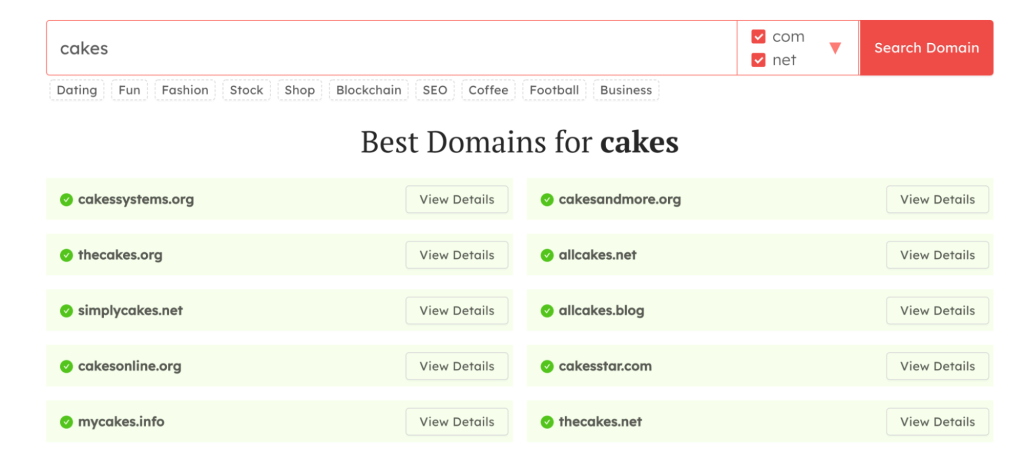Screen dimensions: 1024x454
Task: Click green checkmark beside cakesonline.org
Action: pyautogui.click(x=66, y=366)
